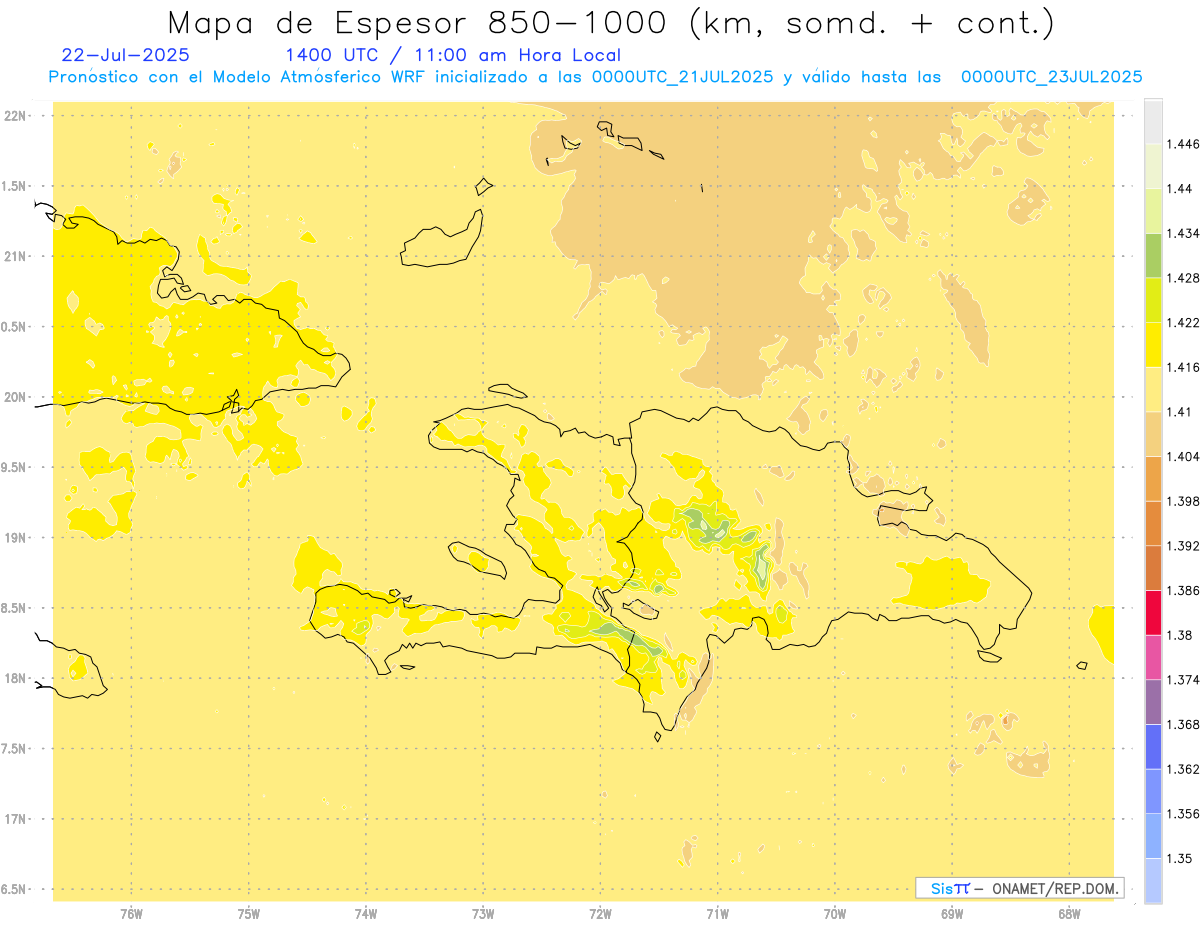Click the legend swatch between 1.35 and 1.356
Image resolution: width=1200 pixels, height=927 pixels.
[x=1153, y=836]
